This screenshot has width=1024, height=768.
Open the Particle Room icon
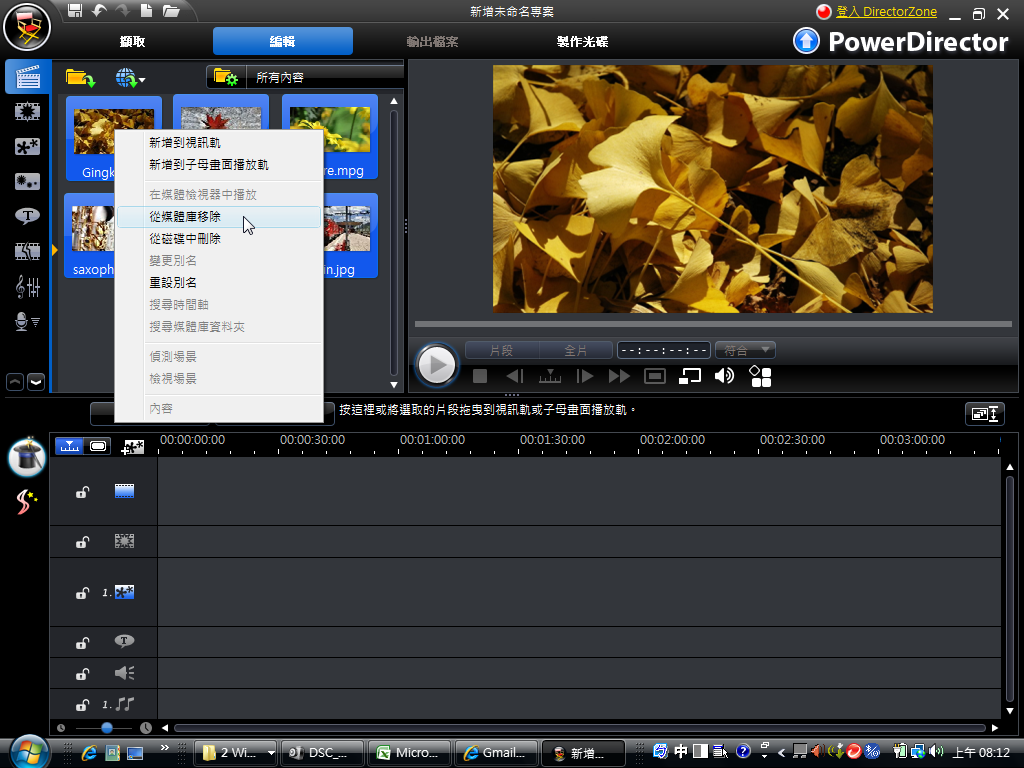point(27,181)
